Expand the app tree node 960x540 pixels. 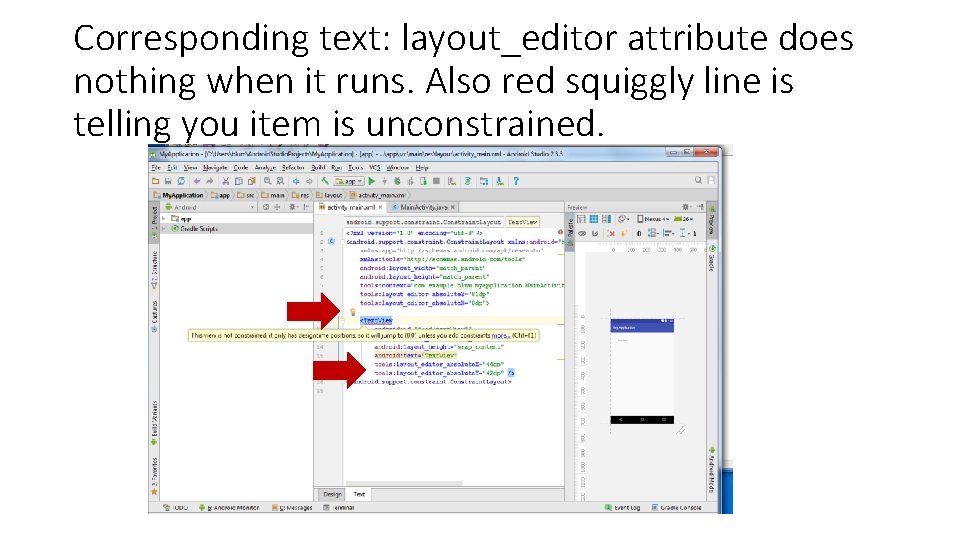pyautogui.click(x=164, y=219)
